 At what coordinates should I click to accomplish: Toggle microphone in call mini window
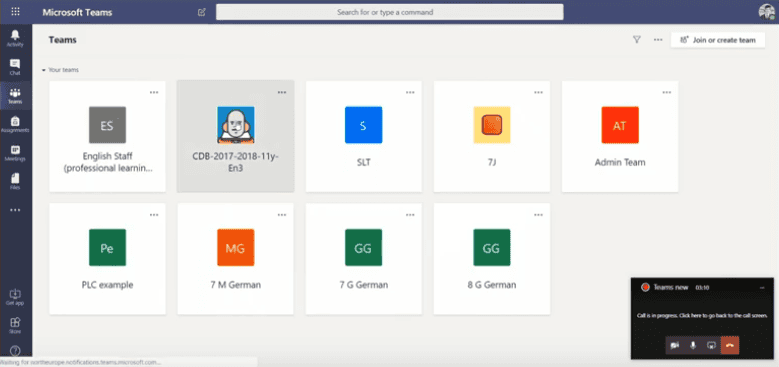coord(693,345)
